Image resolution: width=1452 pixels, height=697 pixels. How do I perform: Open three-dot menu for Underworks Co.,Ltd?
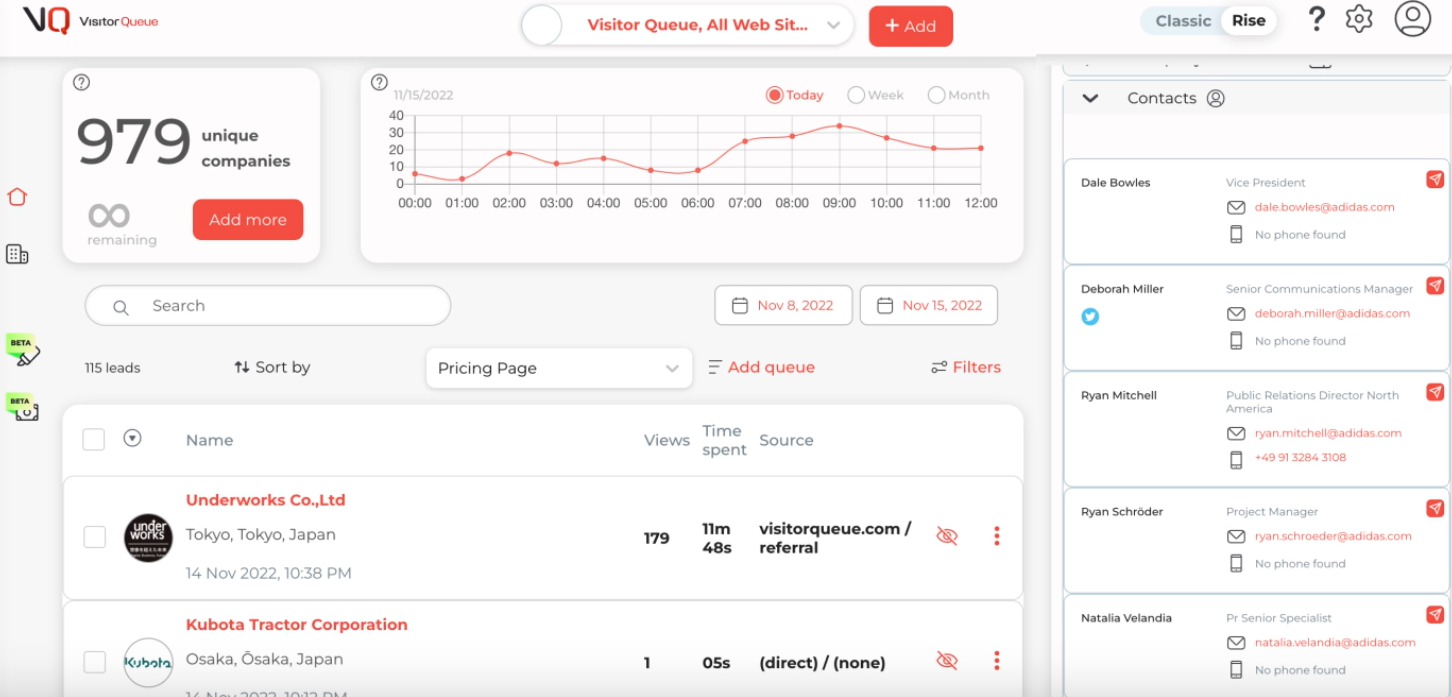(996, 537)
